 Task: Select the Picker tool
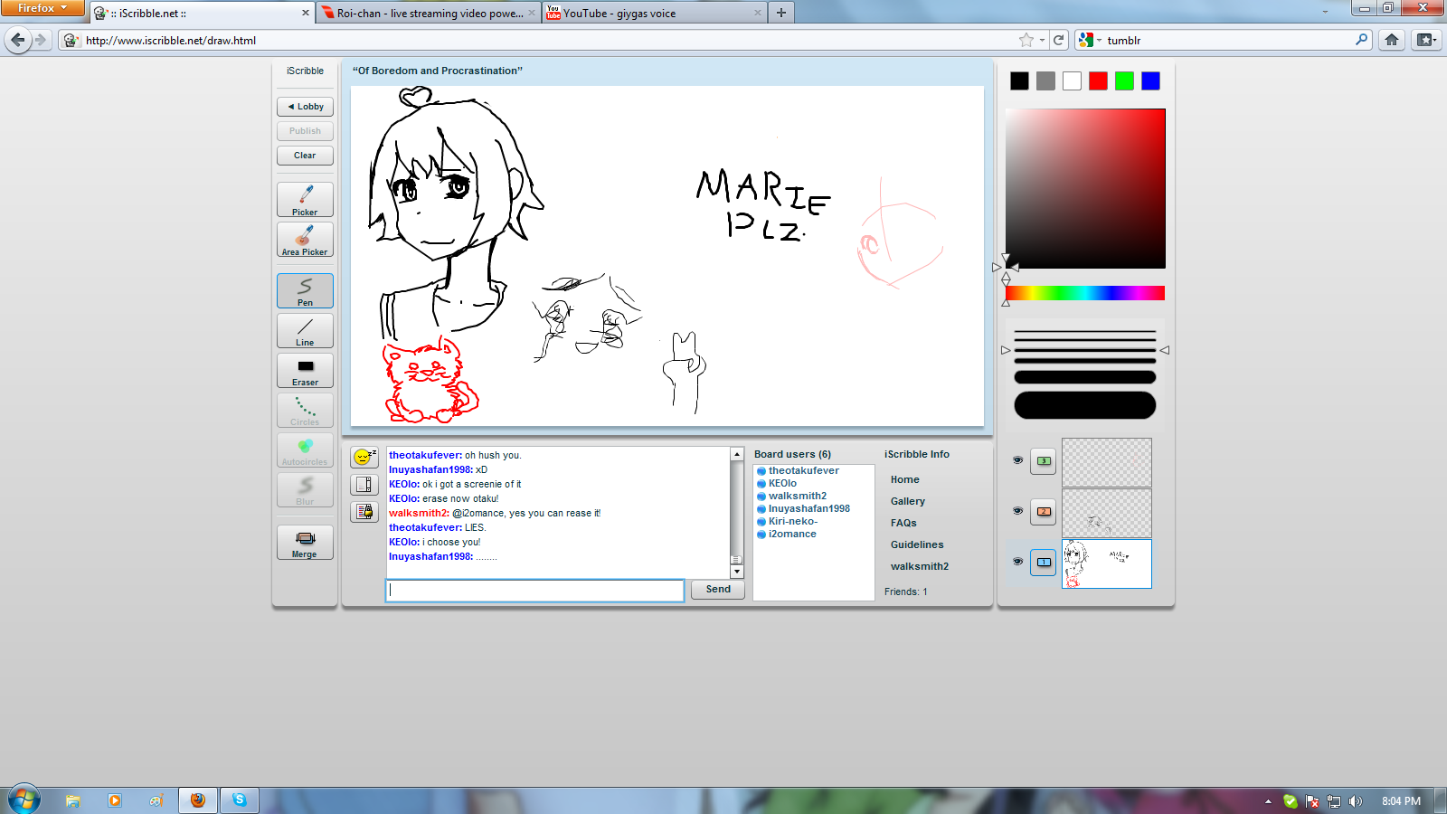pos(305,200)
